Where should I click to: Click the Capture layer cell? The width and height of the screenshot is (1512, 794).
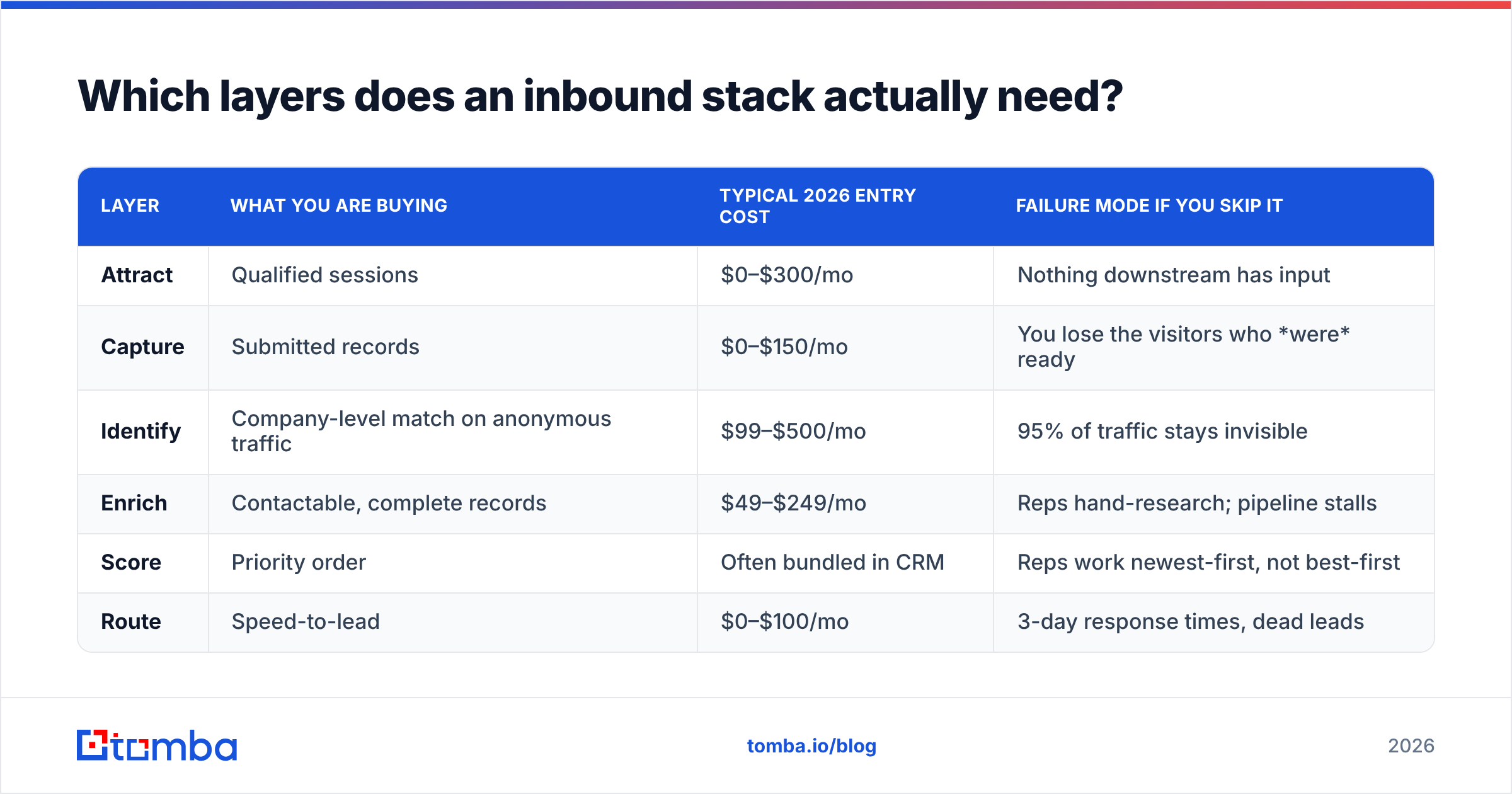click(x=143, y=348)
